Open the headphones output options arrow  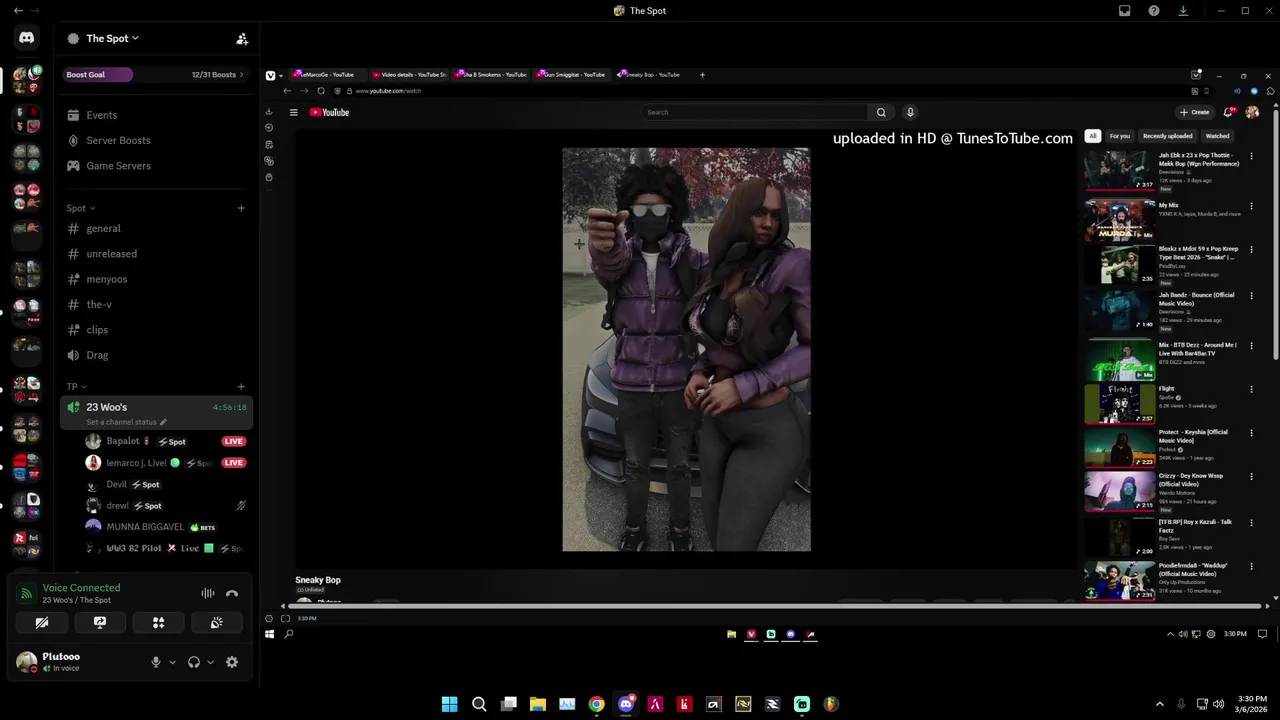coord(210,662)
